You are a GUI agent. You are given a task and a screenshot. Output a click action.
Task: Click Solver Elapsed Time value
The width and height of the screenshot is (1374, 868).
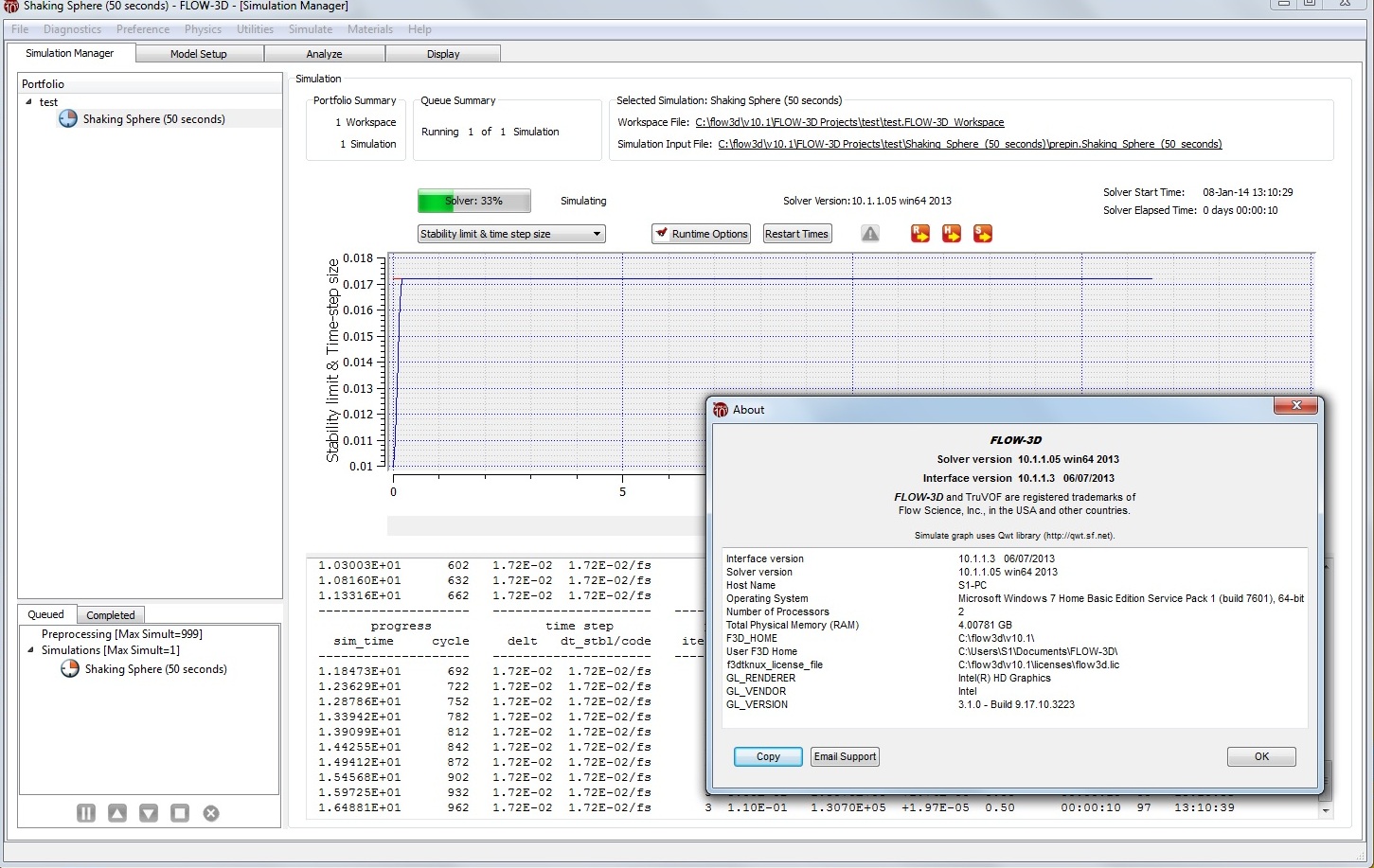pyautogui.click(x=1240, y=210)
